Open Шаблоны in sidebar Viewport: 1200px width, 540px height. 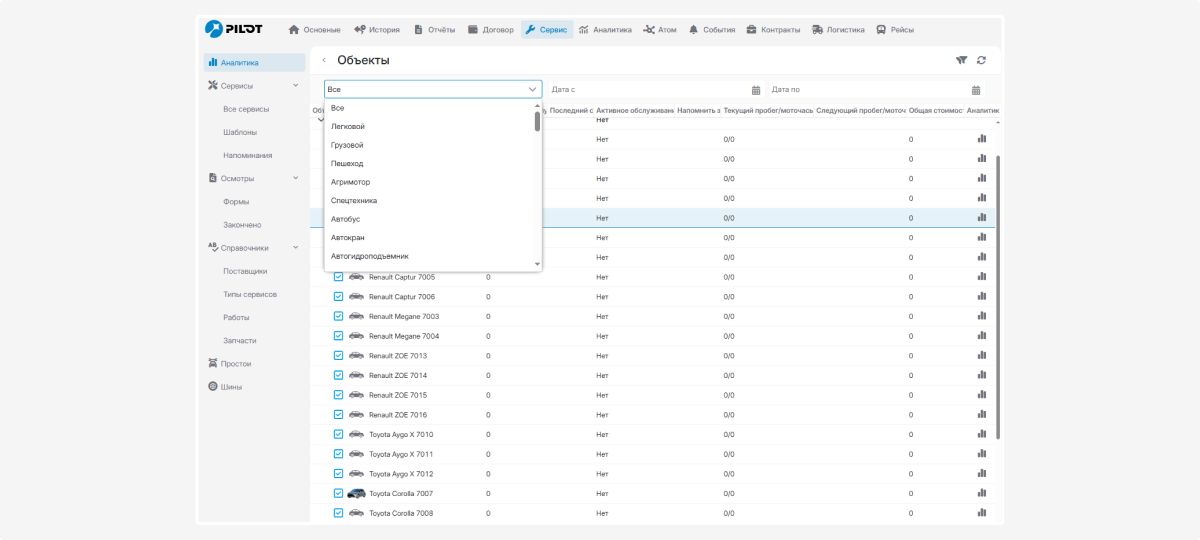(240, 132)
